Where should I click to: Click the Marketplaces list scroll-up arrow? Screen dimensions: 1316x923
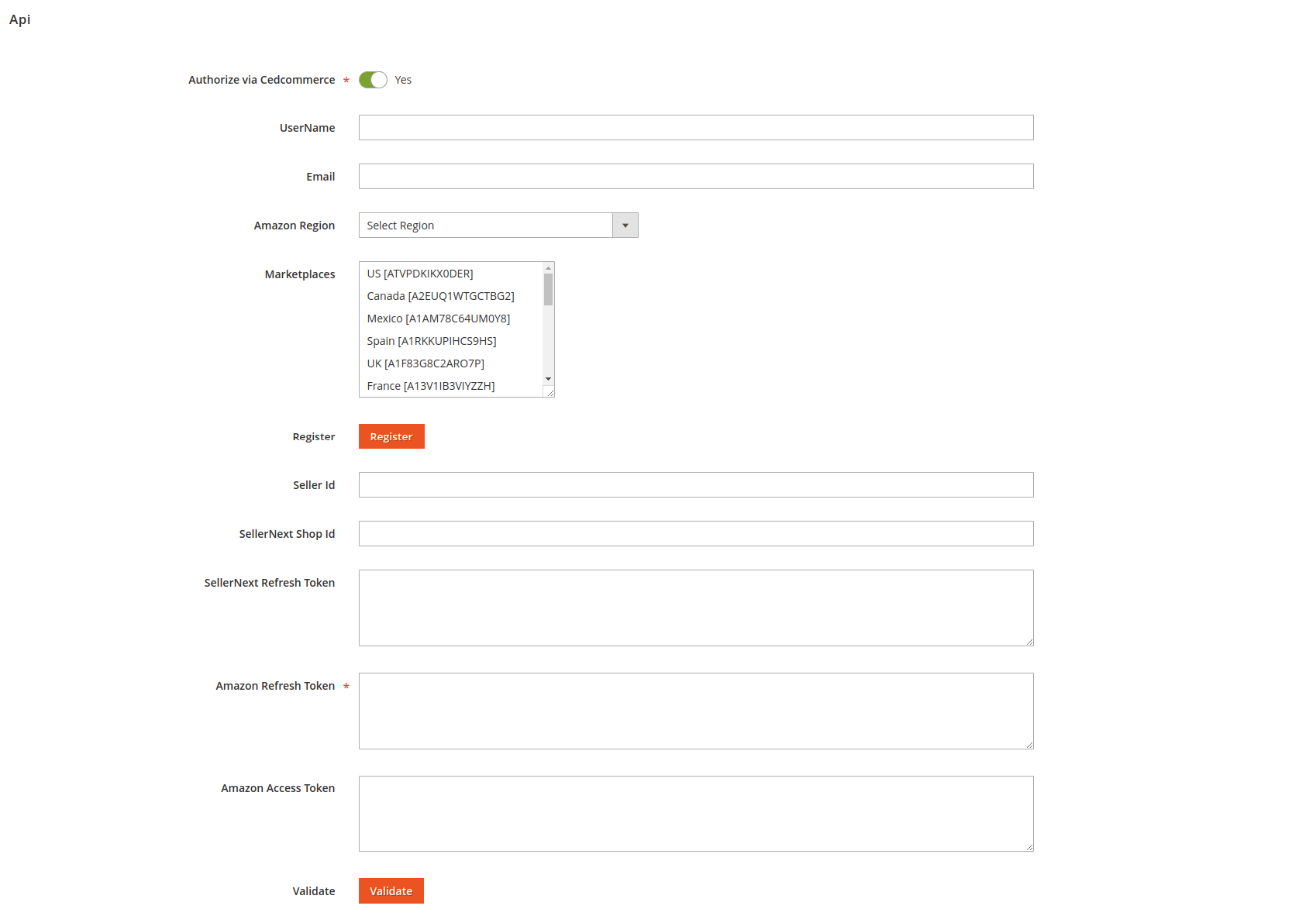(548, 268)
